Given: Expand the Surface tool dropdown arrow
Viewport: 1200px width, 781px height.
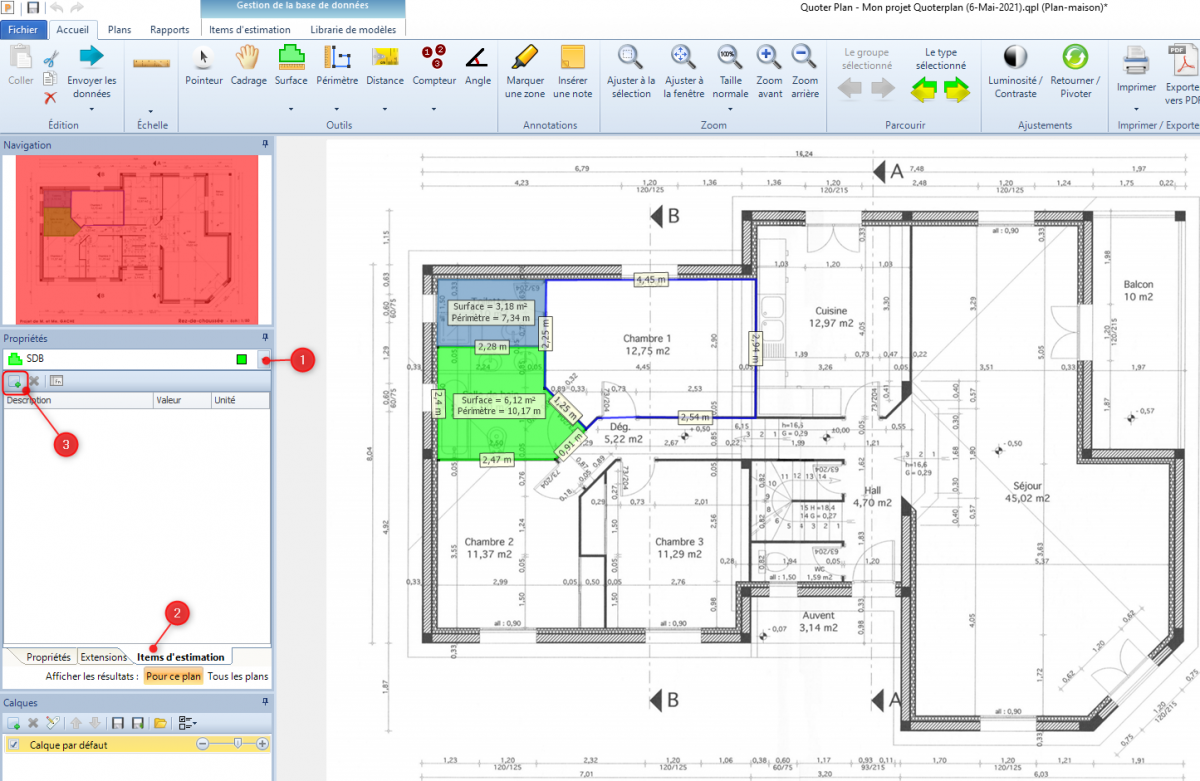Looking at the screenshot, I should coord(291,108).
